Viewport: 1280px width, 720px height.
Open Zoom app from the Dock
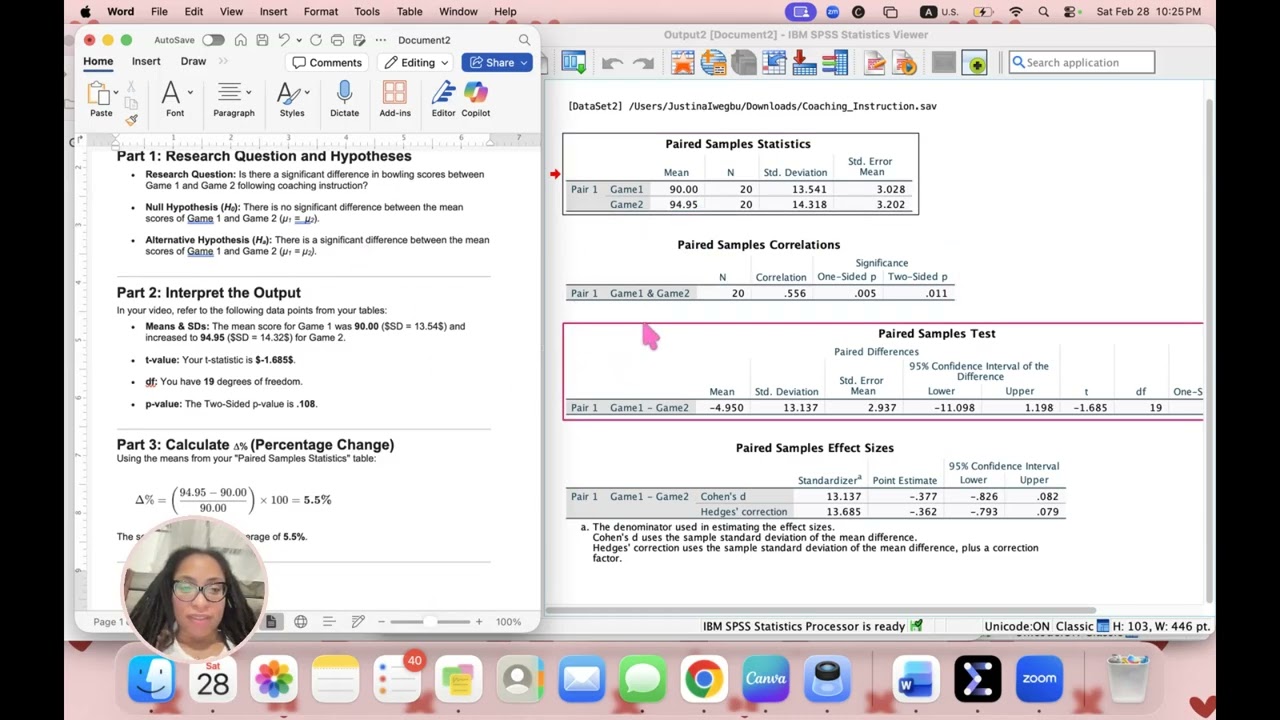[x=1039, y=679]
